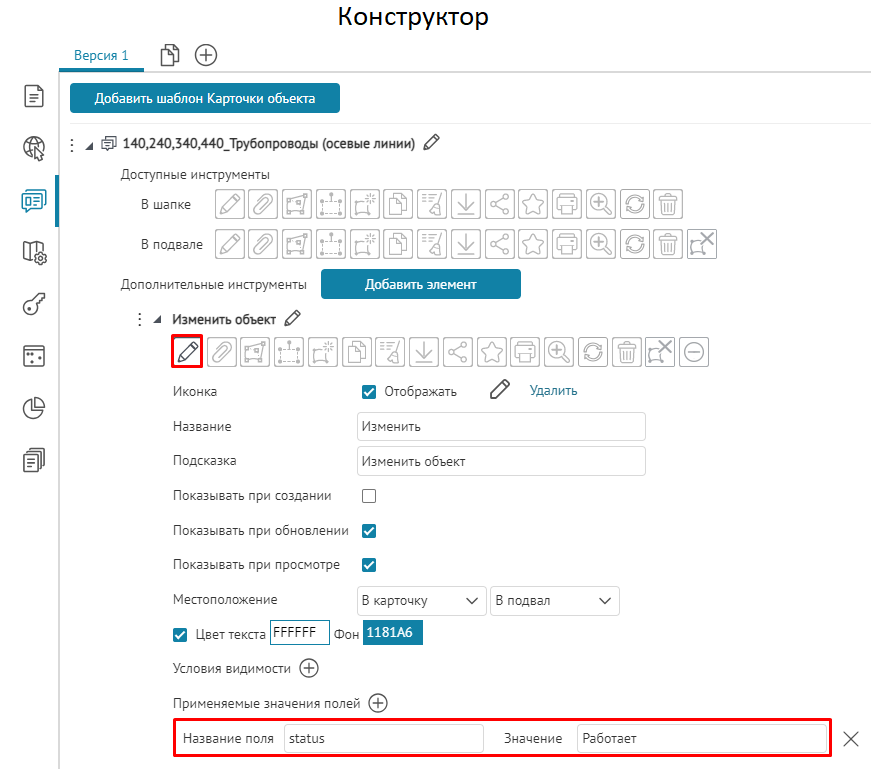Open the pie chart section in sidebar

tap(34, 408)
